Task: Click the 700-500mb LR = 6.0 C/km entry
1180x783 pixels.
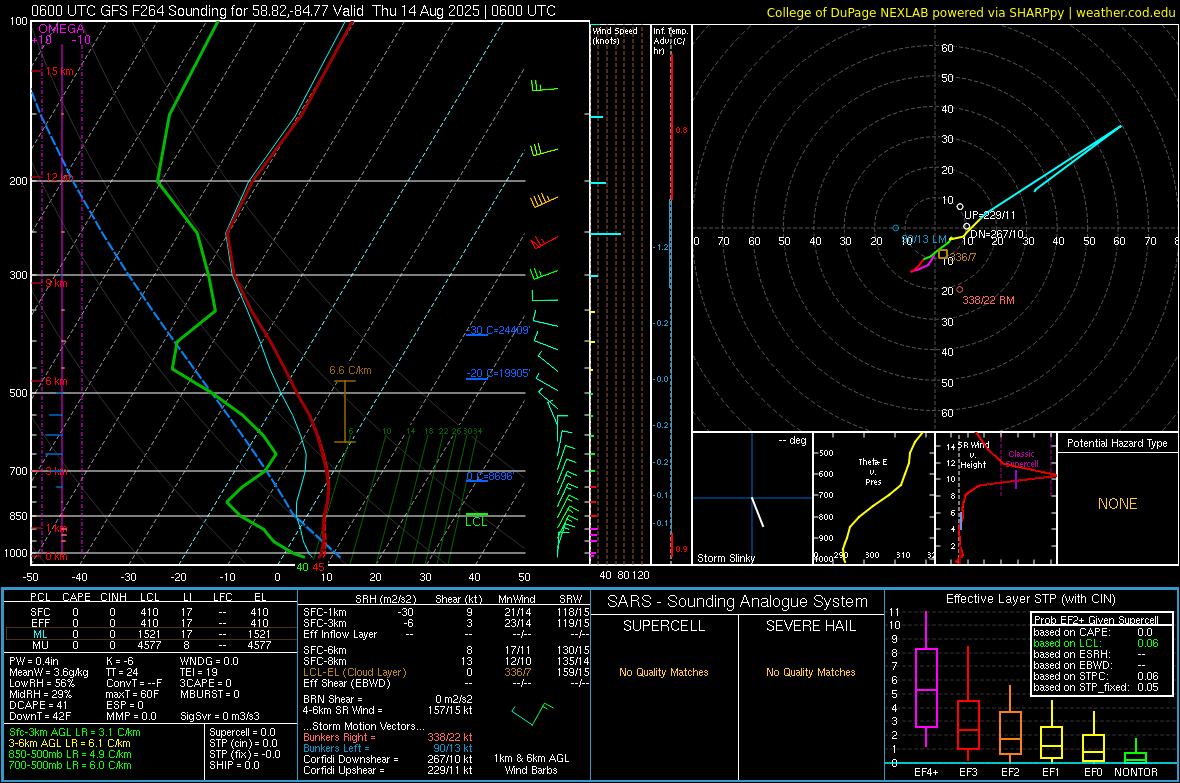Action: tap(70, 765)
